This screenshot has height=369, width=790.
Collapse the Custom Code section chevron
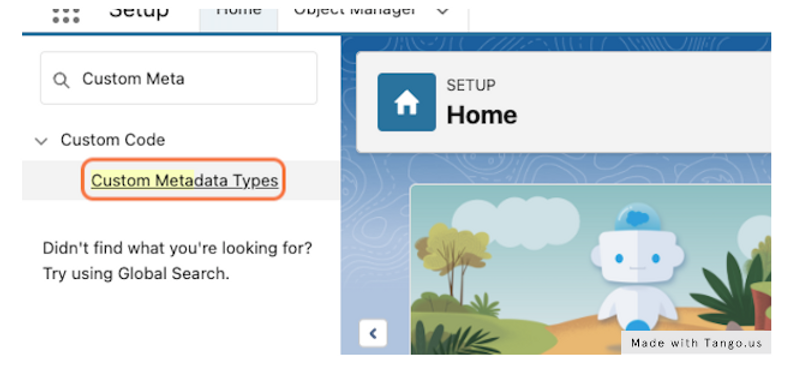click(41, 141)
